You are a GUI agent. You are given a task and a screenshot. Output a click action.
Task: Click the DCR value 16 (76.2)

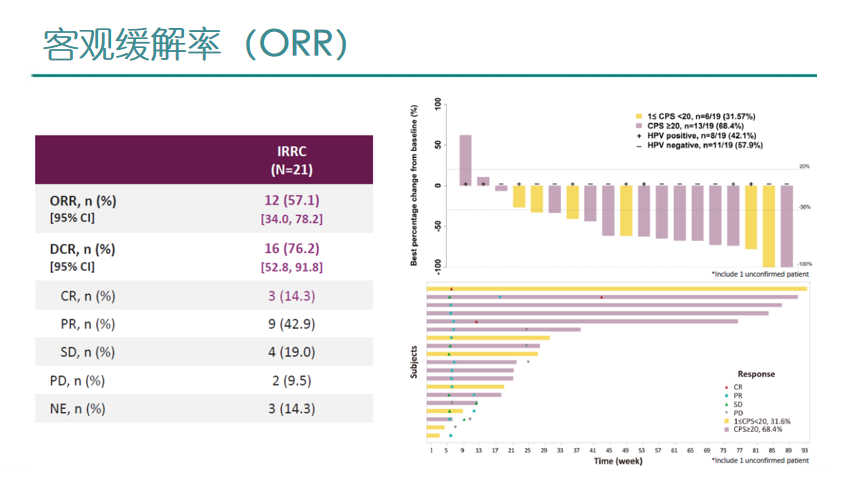point(293,249)
